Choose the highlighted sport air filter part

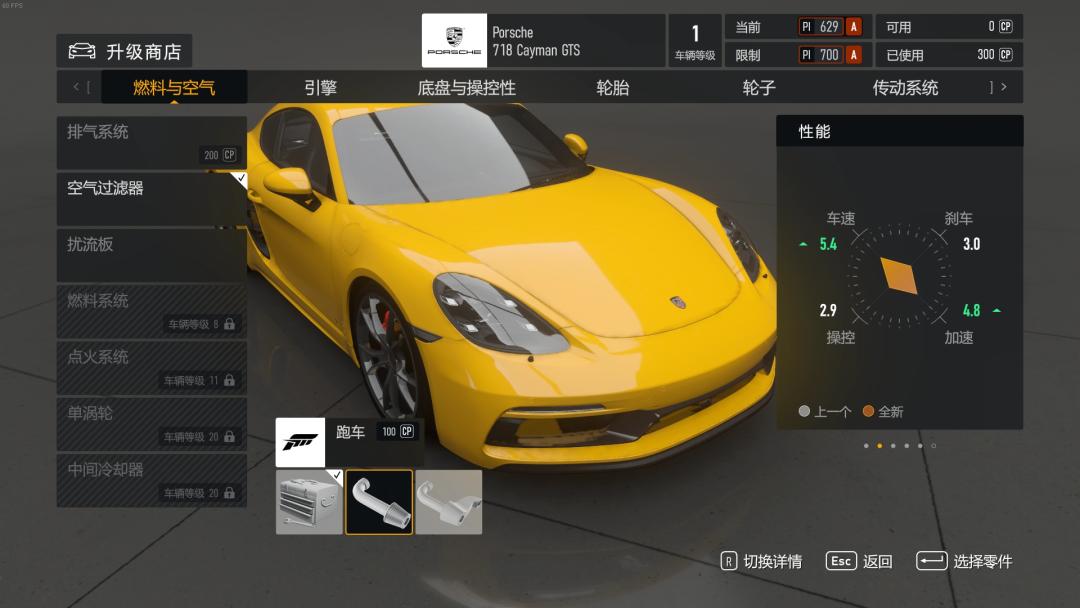click(379, 502)
